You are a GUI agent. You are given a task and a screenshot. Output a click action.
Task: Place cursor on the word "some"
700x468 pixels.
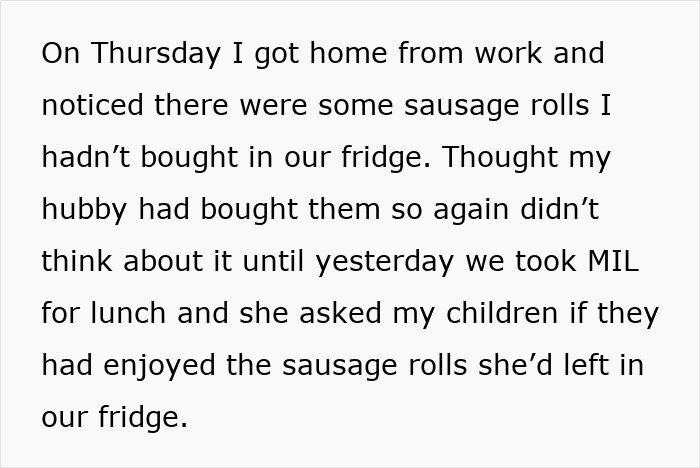tap(355, 106)
